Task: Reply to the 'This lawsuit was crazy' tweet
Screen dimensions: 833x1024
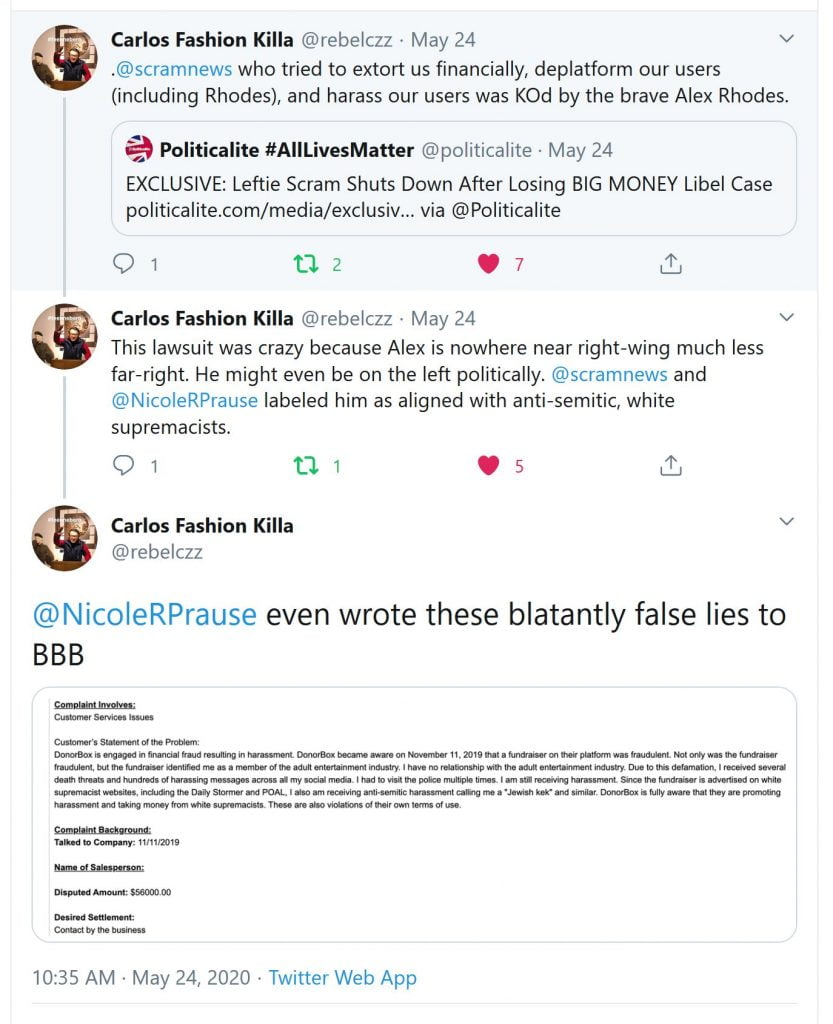Action: coord(124,464)
